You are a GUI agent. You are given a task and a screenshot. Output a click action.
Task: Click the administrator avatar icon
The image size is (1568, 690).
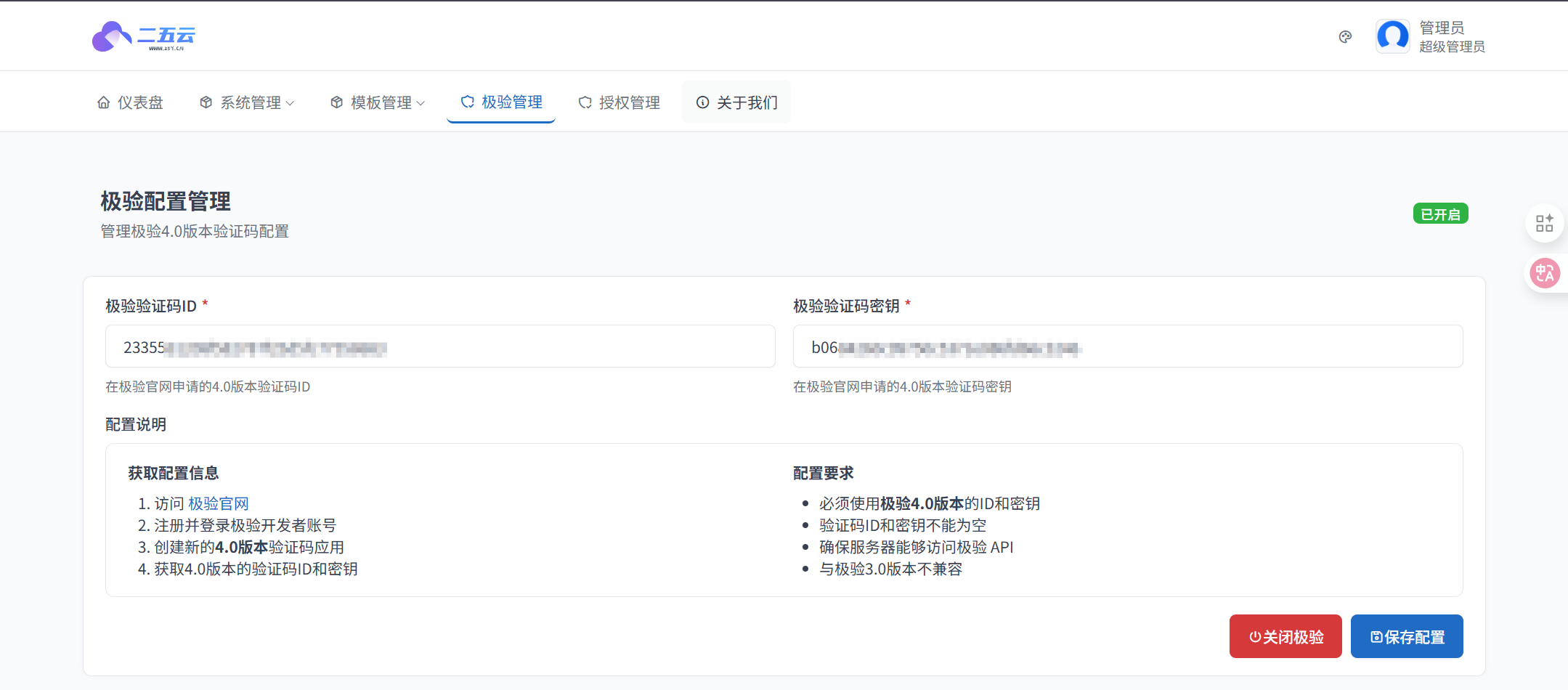[x=1392, y=36]
